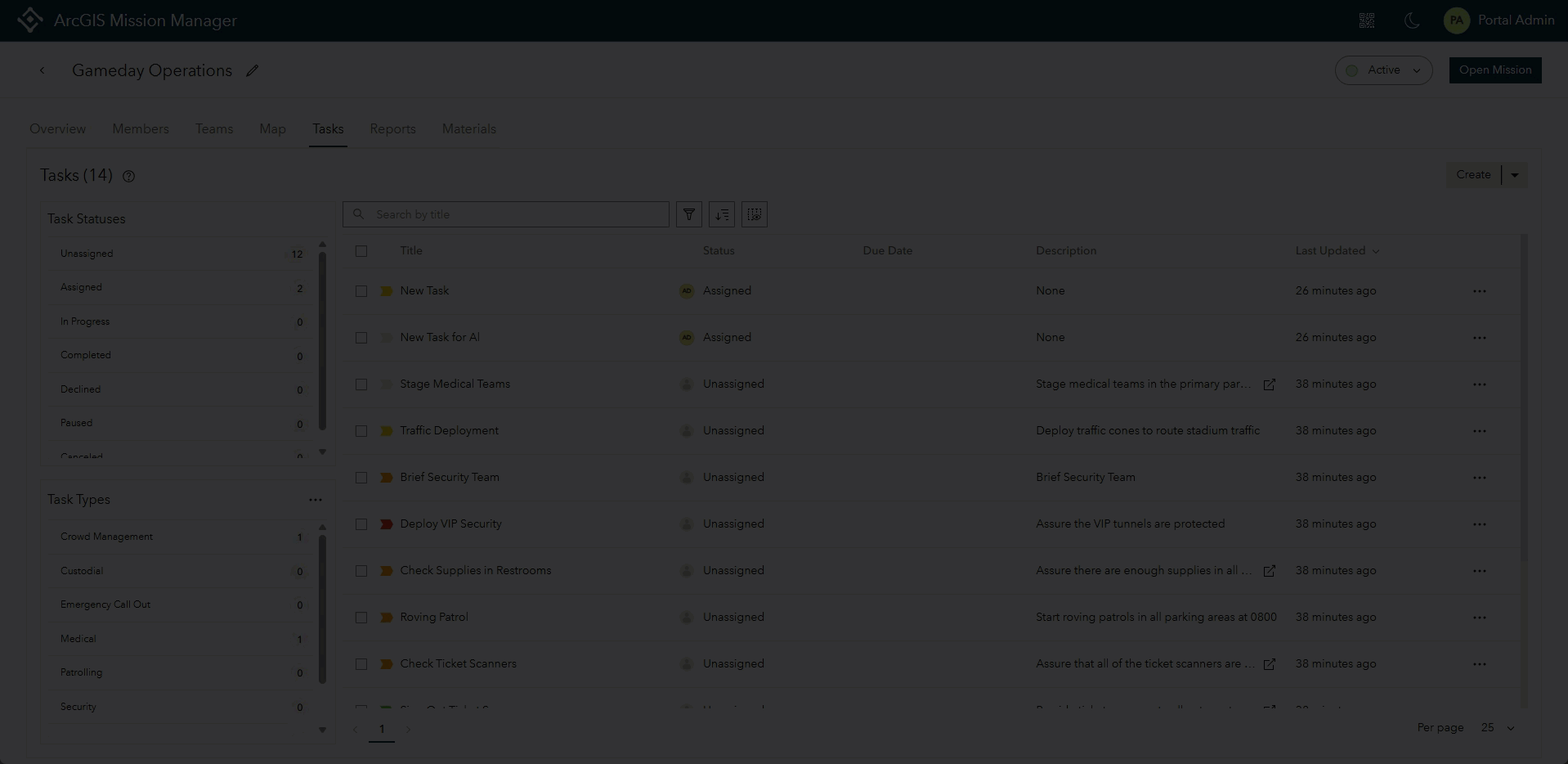
Task: Click the Open Mission button
Action: point(1494,70)
